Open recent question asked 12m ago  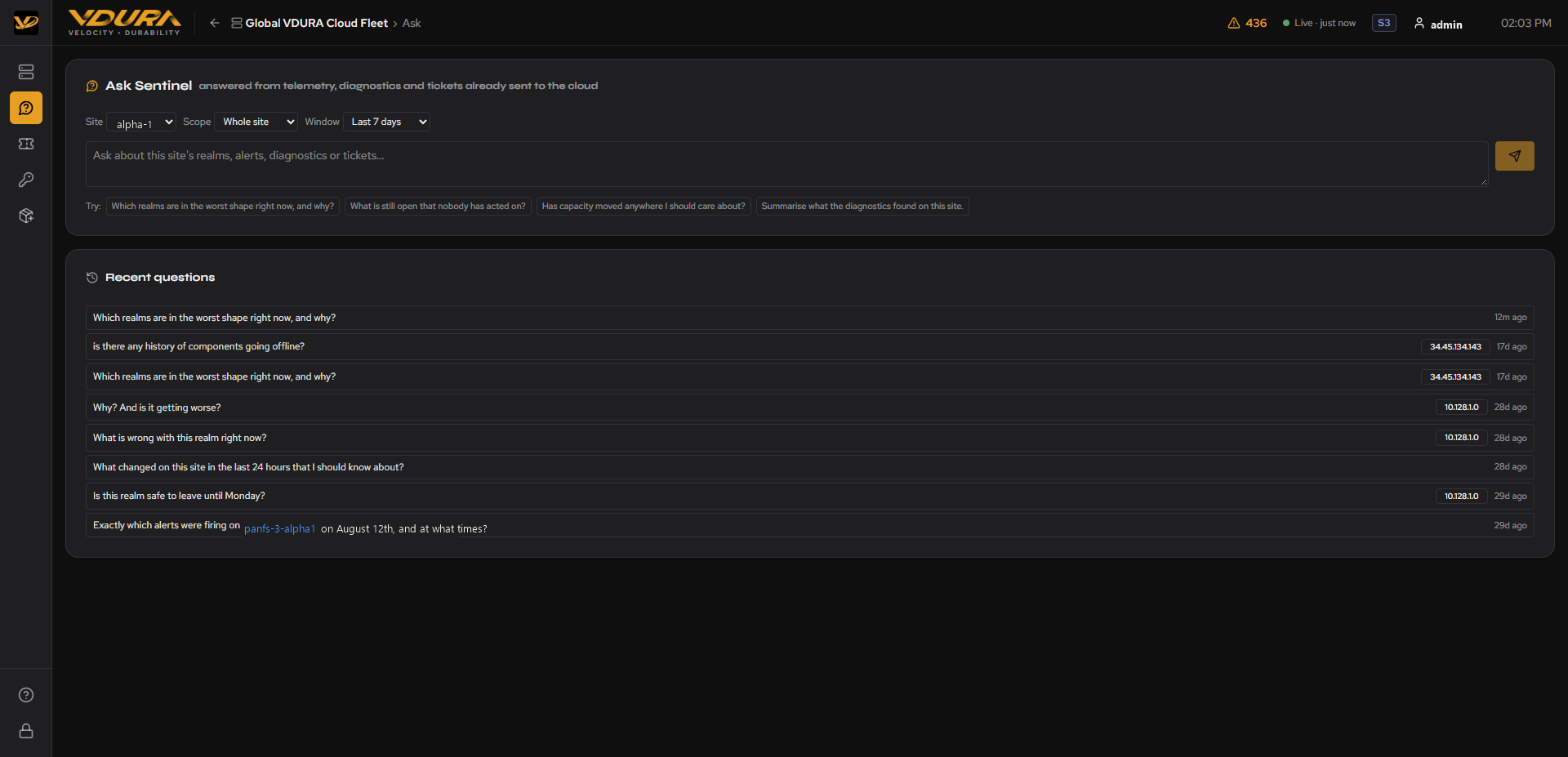pos(809,318)
